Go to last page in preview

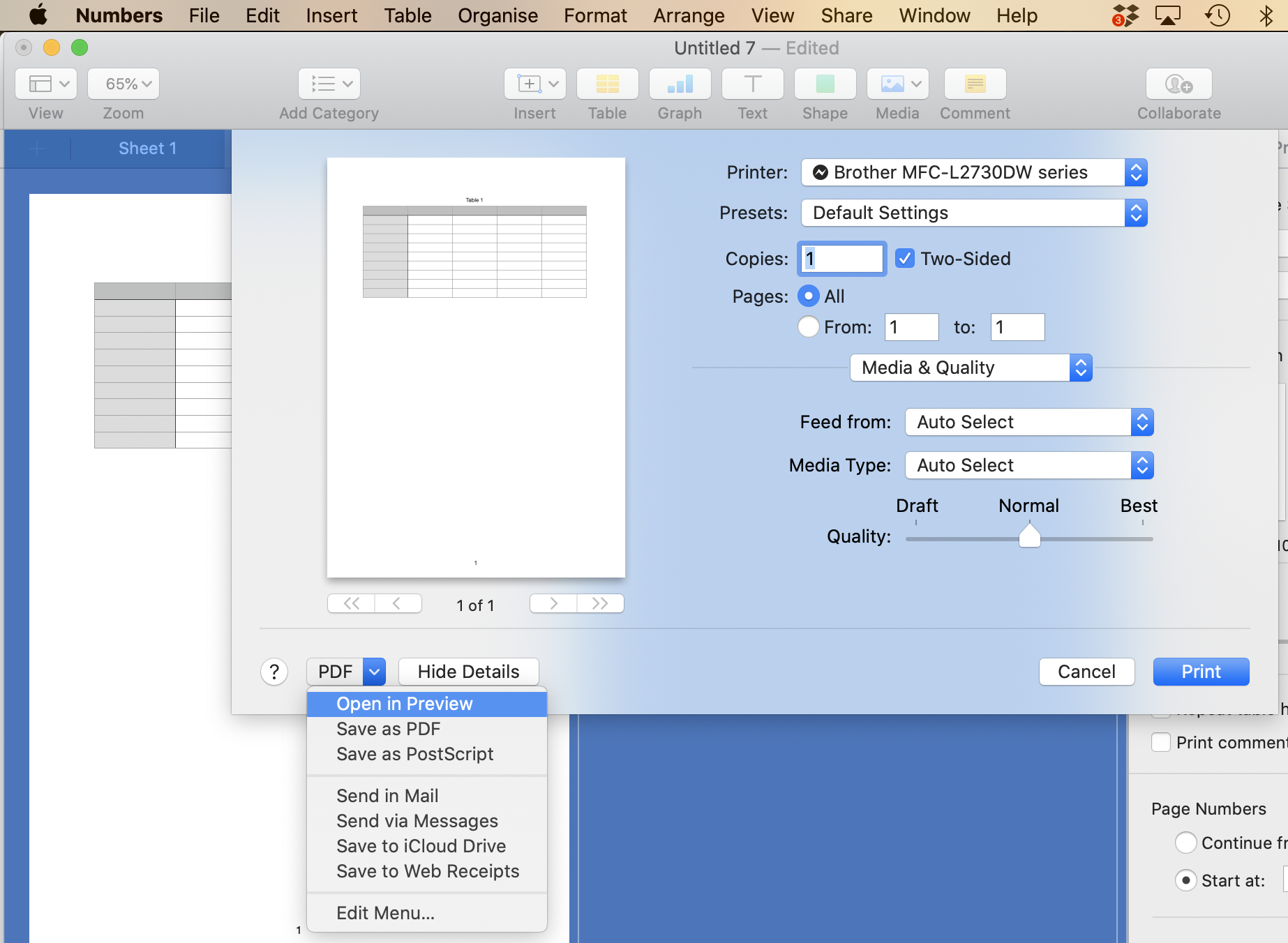[600, 603]
